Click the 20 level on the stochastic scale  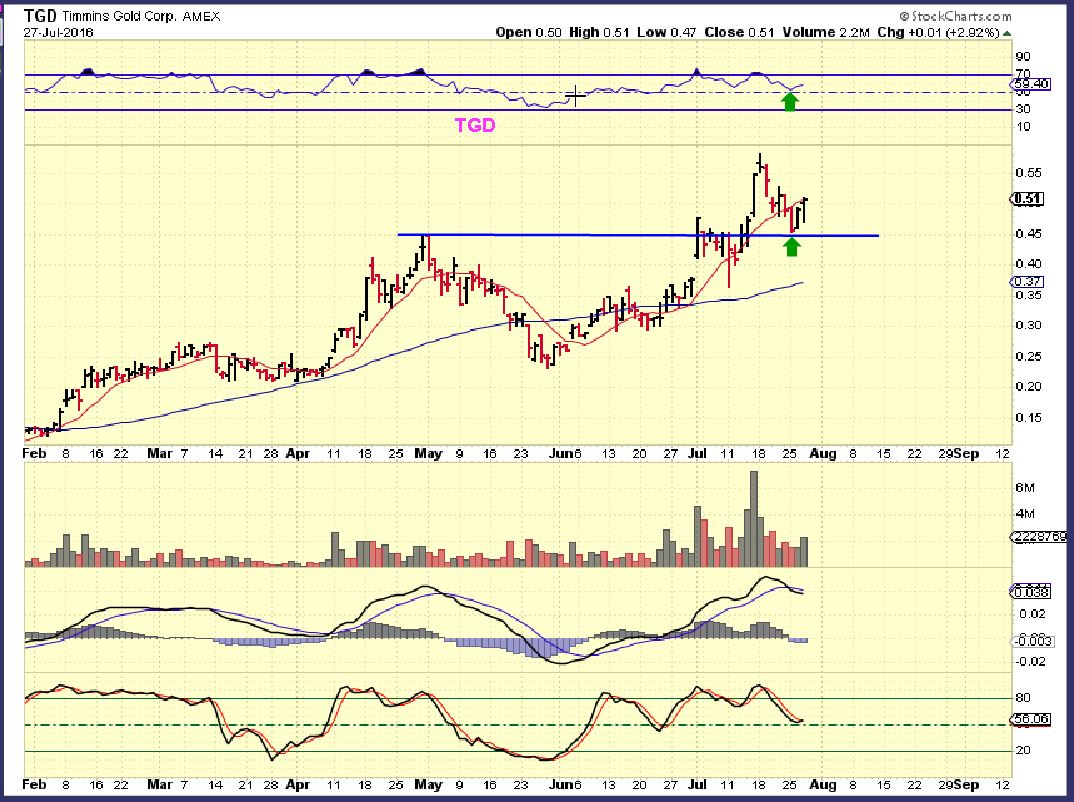[1023, 751]
